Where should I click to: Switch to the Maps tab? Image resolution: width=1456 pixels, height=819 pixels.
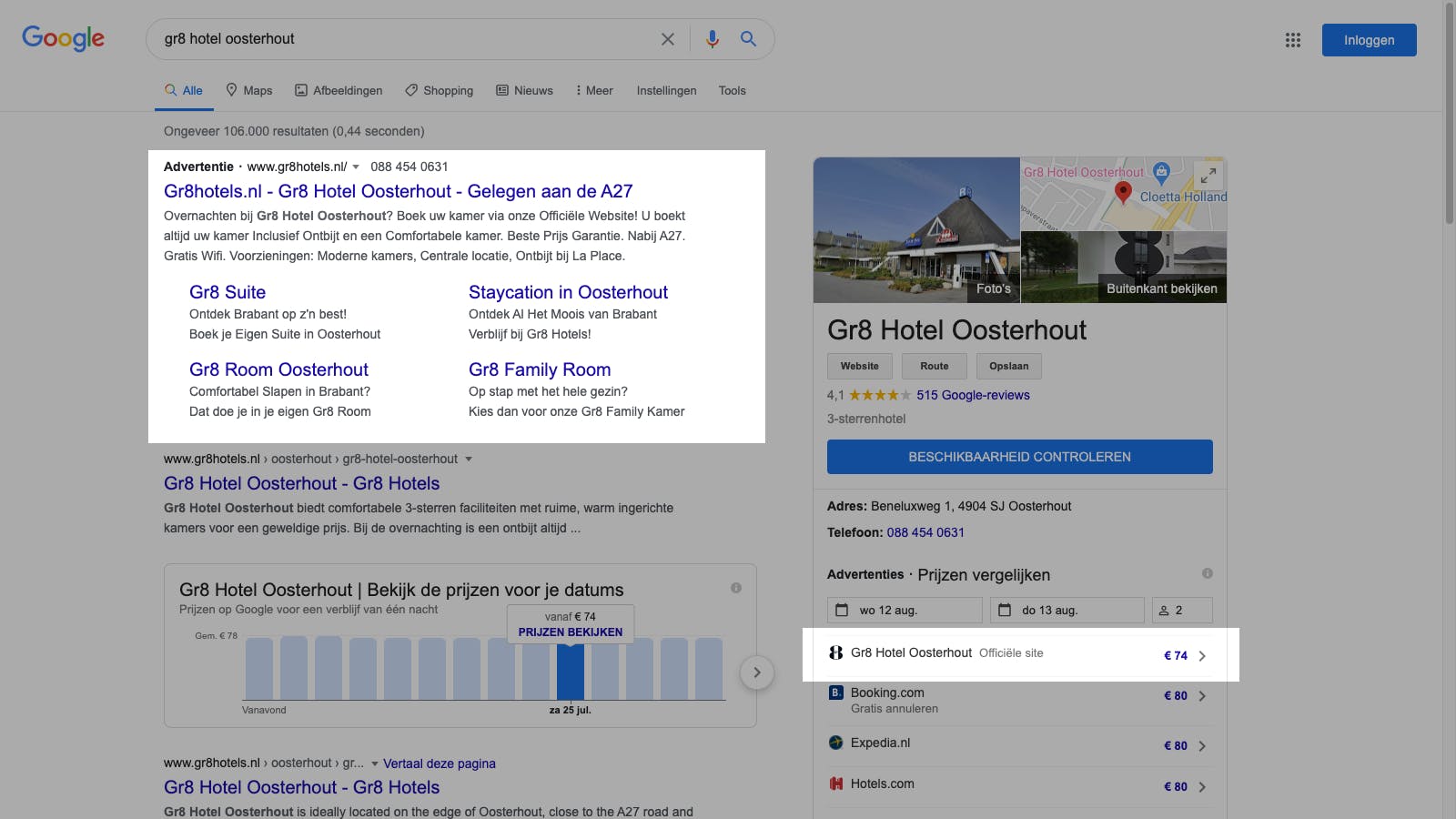pyautogui.click(x=249, y=91)
